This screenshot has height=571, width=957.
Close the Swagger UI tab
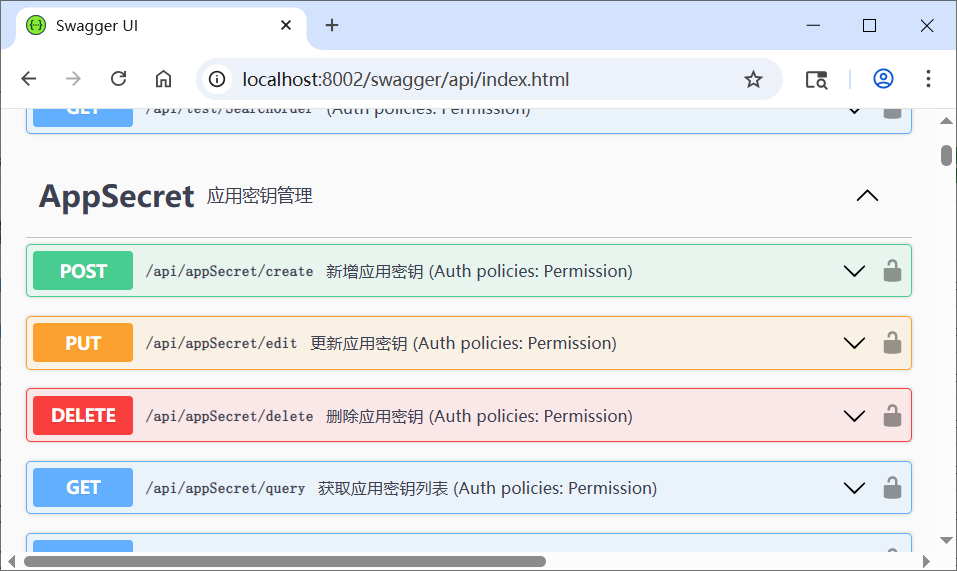click(286, 25)
